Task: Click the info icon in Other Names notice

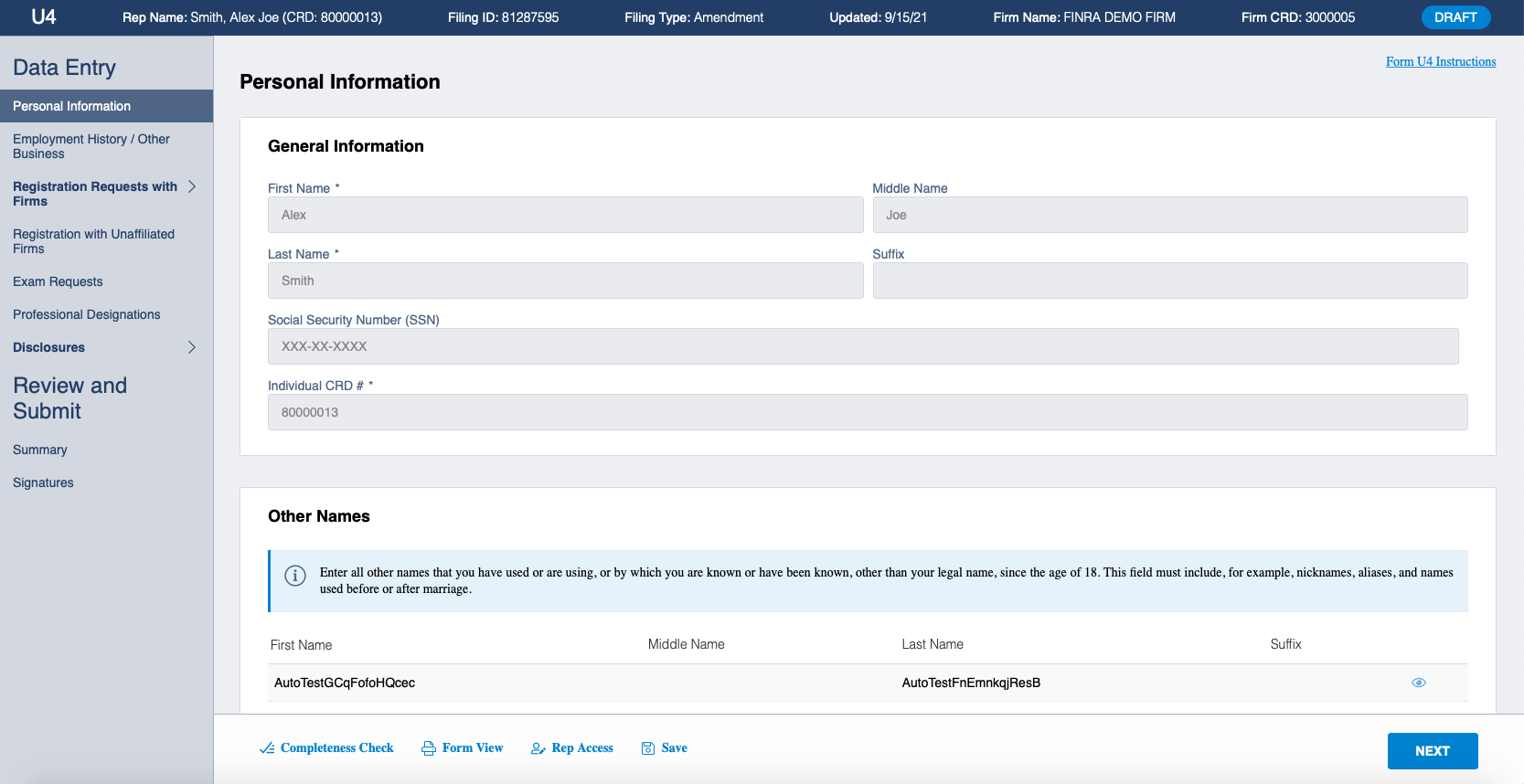Action: pos(295,576)
